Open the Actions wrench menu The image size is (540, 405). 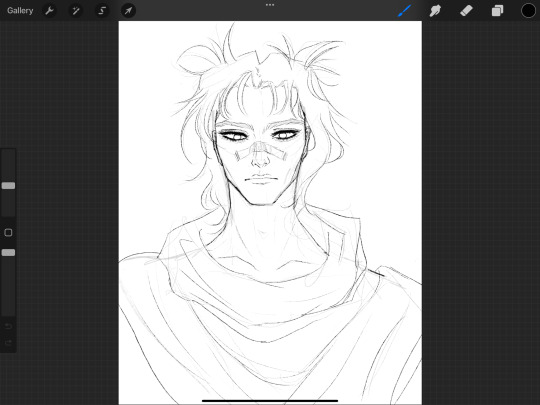click(49, 11)
